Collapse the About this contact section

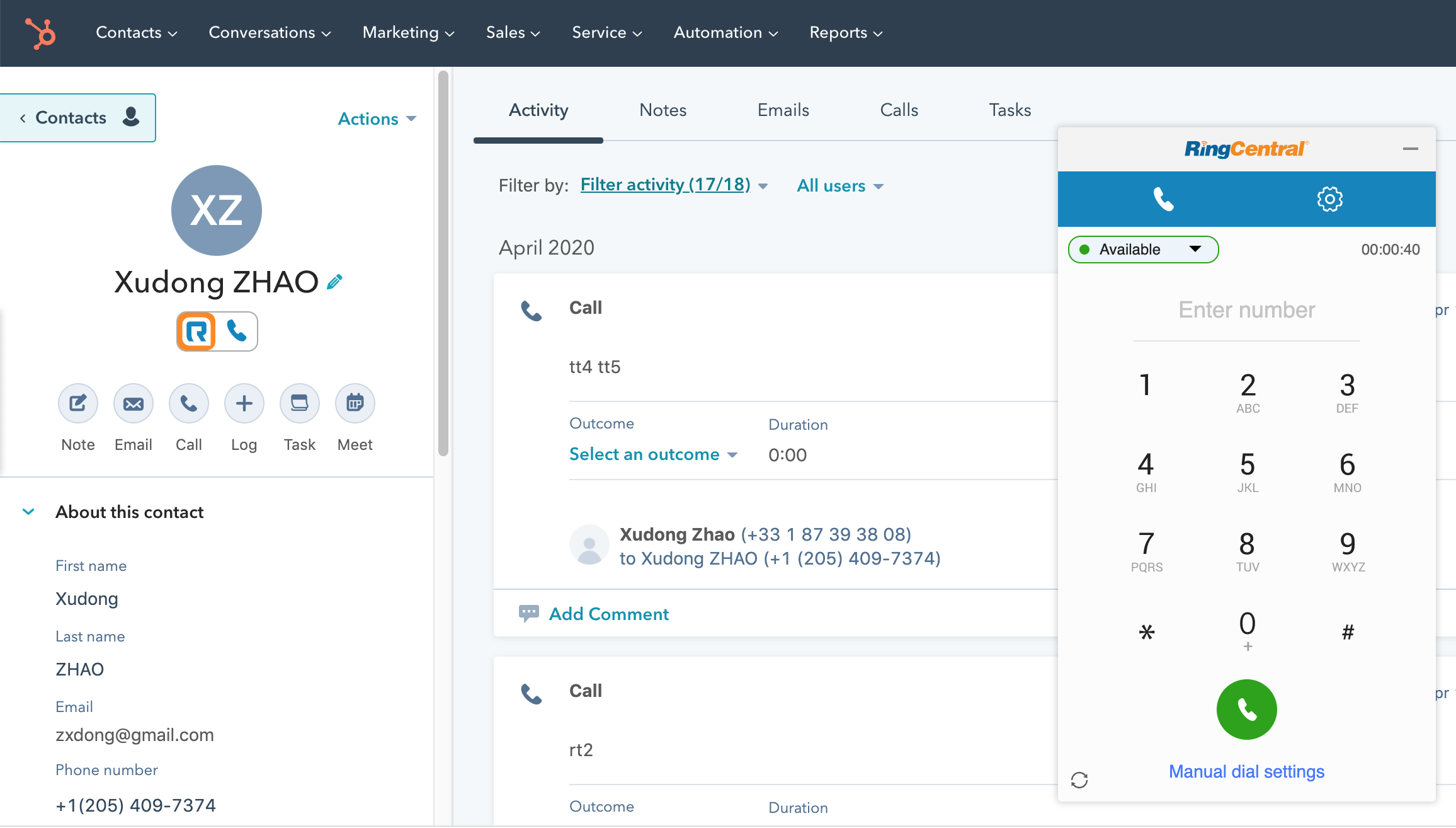pyautogui.click(x=28, y=512)
